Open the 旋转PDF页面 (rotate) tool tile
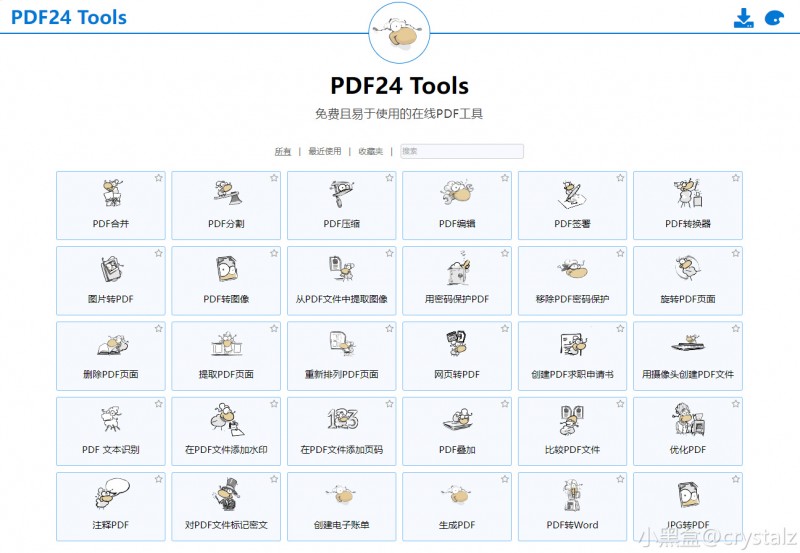 (688, 281)
